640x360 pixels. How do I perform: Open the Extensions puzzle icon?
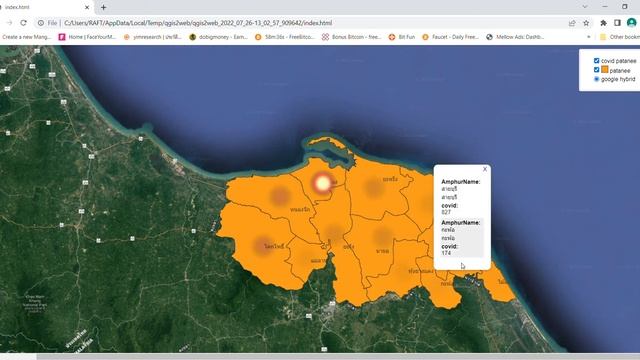click(603, 23)
